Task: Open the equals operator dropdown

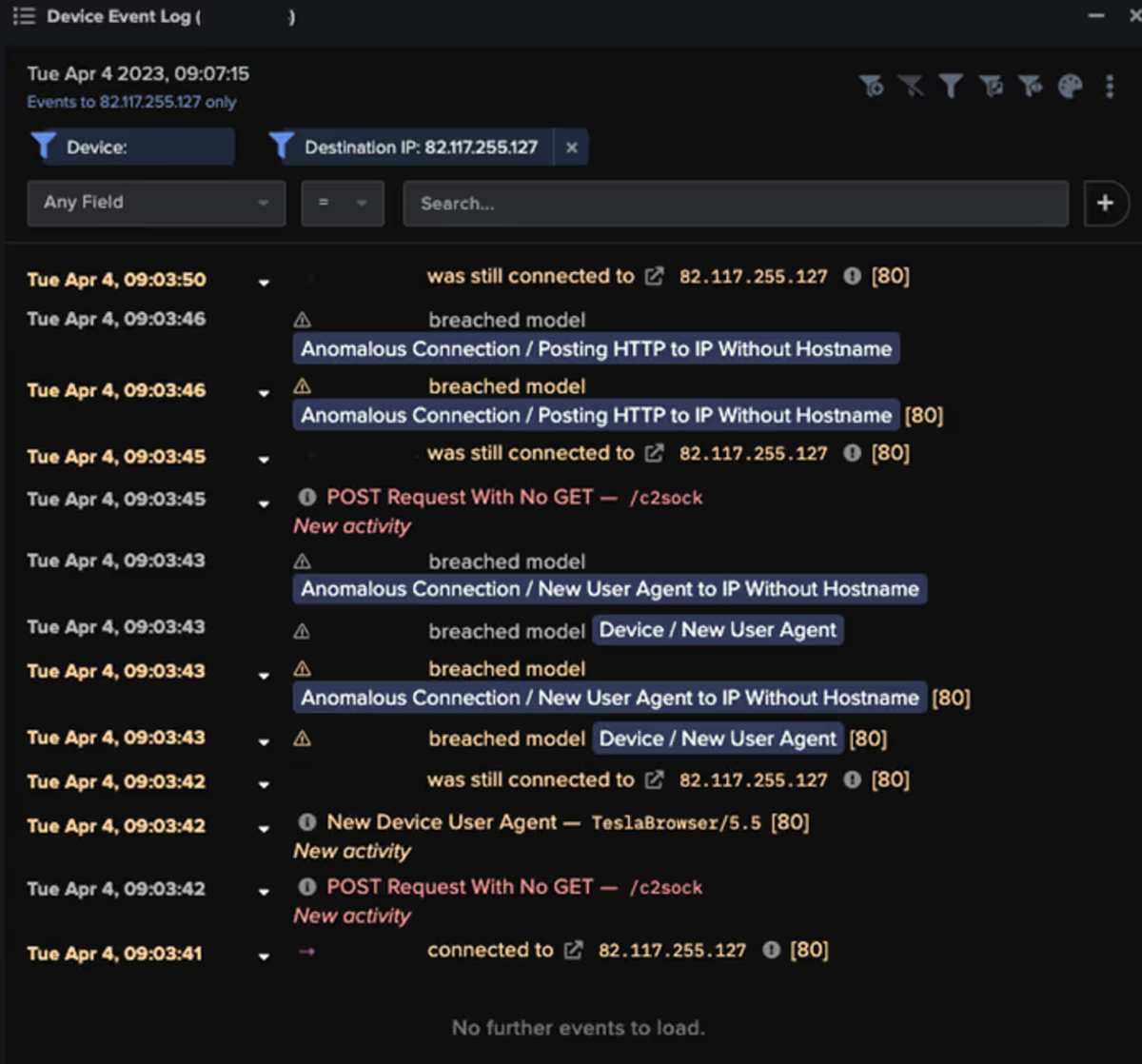Action: (x=343, y=203)
